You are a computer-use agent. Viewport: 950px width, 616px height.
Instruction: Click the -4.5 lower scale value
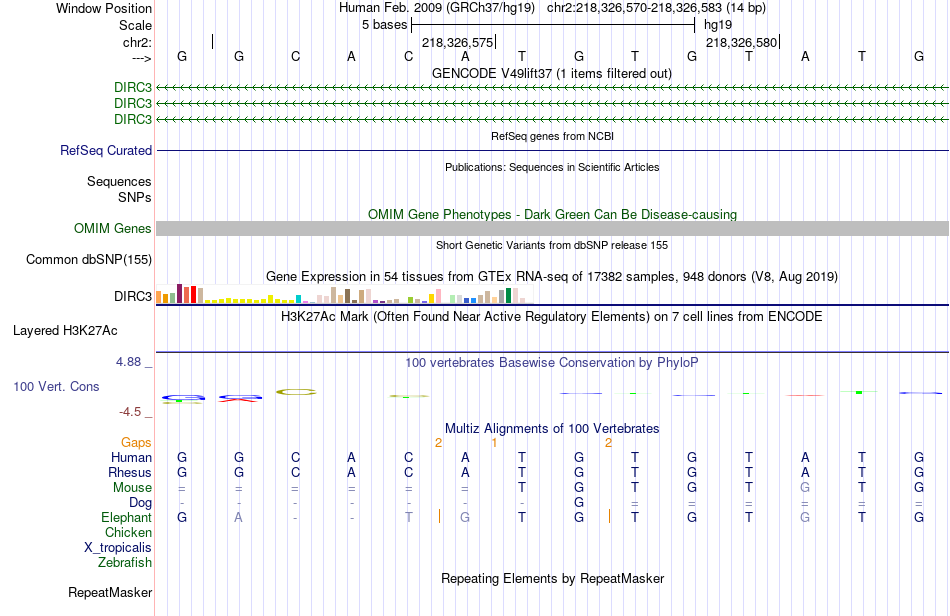point(130,412)
